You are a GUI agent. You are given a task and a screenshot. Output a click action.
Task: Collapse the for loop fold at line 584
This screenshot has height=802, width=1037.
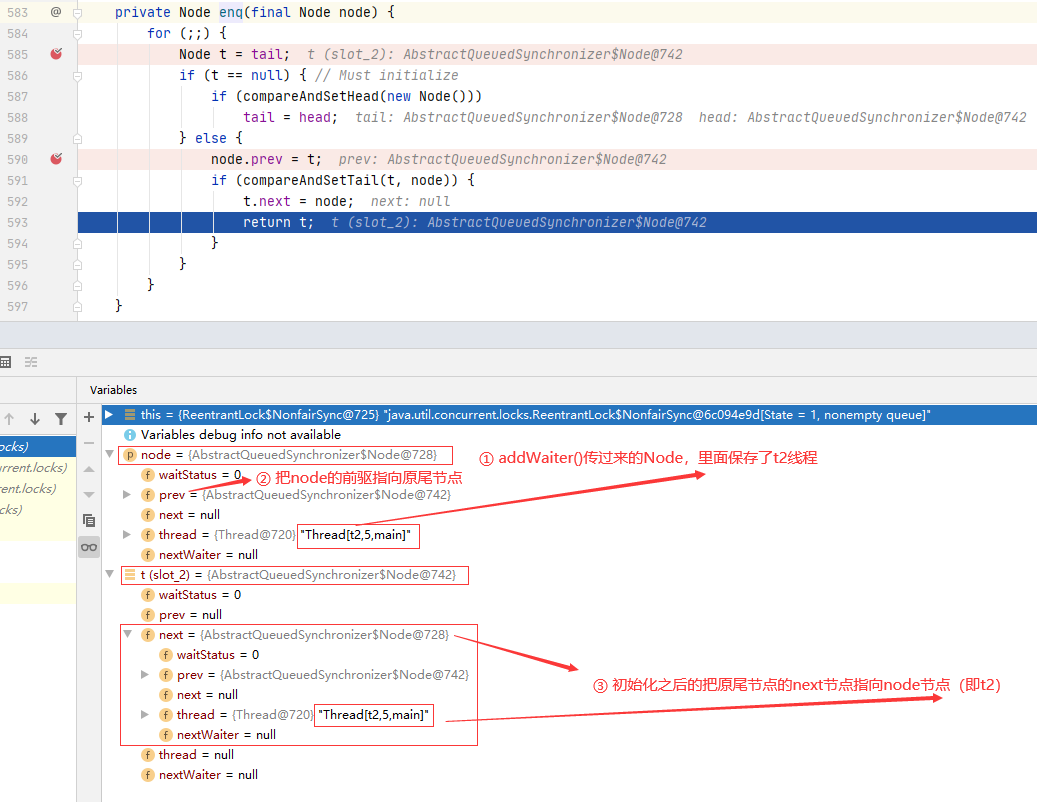77,33
